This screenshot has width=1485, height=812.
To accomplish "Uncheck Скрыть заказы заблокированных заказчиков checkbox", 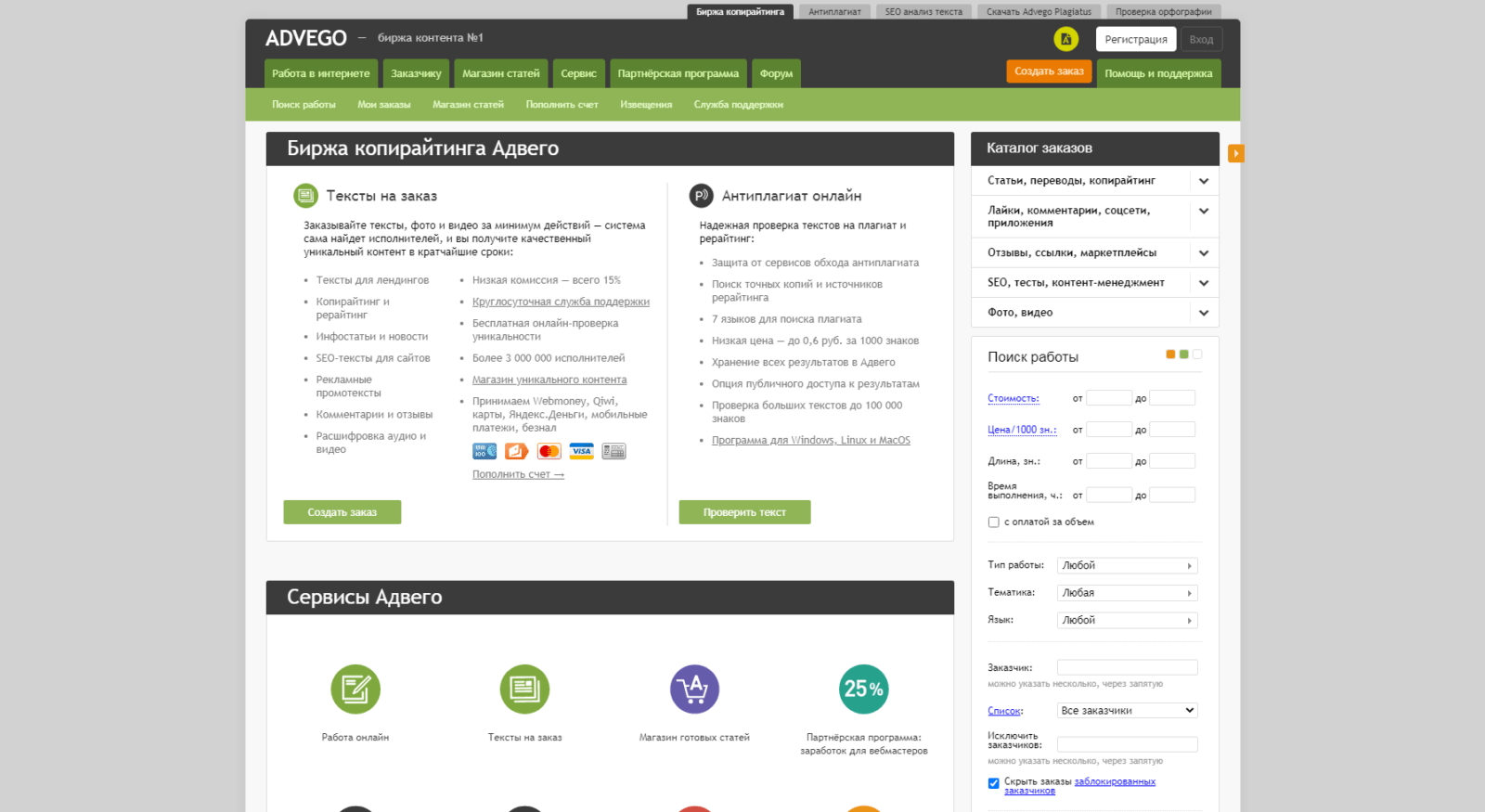I will [x=994, y=783].
